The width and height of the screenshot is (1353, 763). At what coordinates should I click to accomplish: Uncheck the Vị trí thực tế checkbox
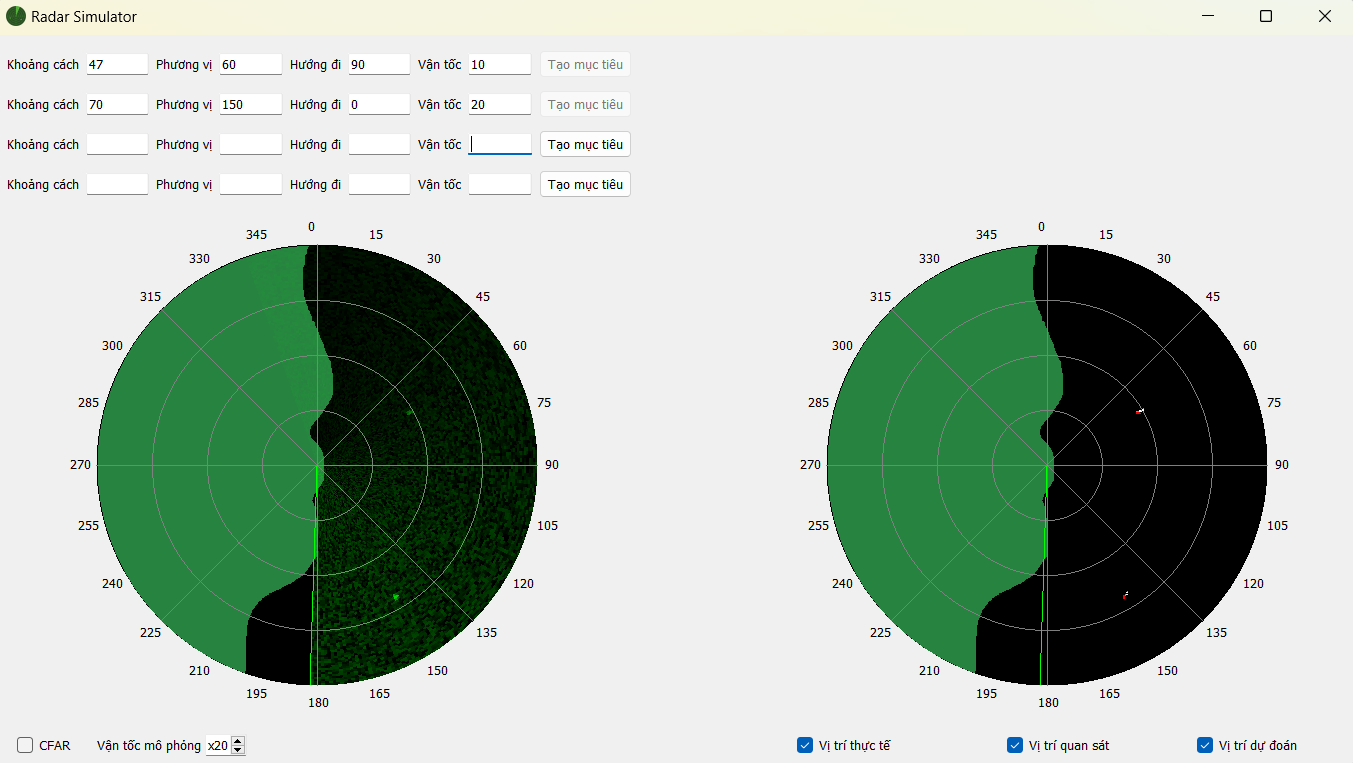805,745
